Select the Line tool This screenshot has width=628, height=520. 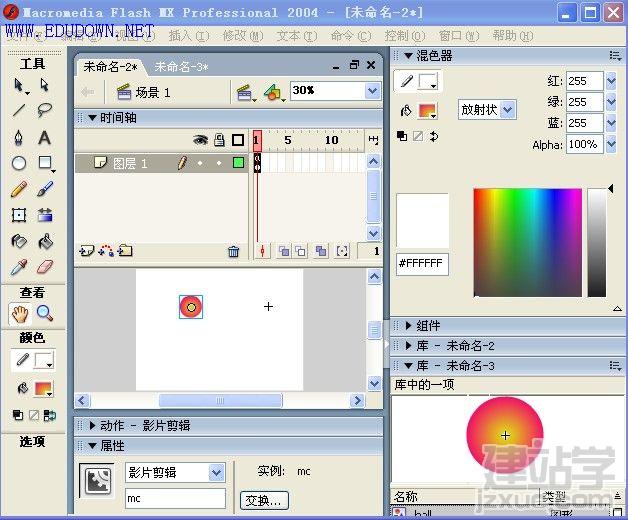point(18,110)
